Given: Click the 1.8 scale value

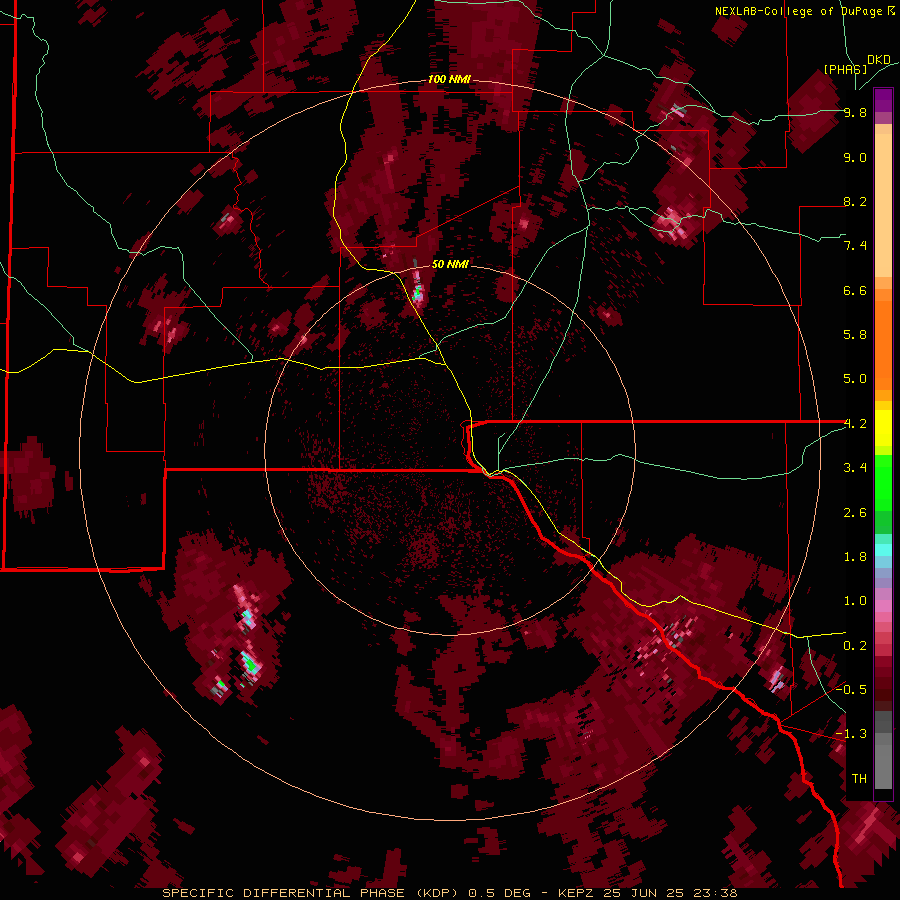Looking at the screenshot, I should 855,557.
